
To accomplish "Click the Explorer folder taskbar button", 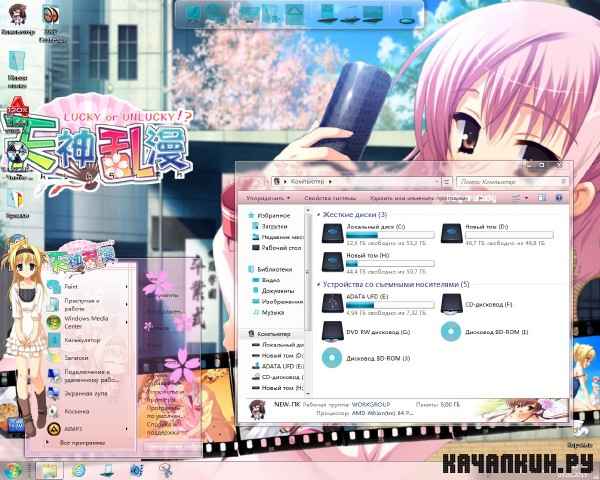I will click(49, 470).
